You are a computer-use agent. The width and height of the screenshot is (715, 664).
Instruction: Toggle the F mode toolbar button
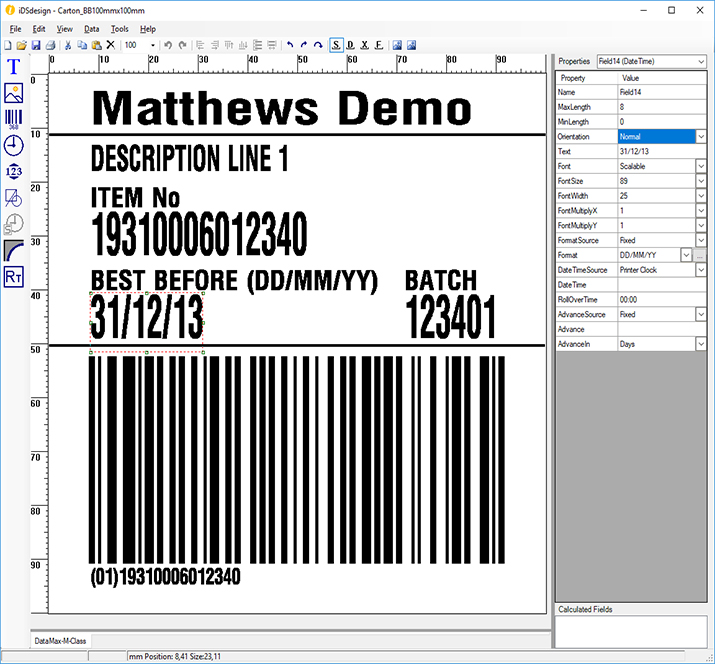[378, 45]
